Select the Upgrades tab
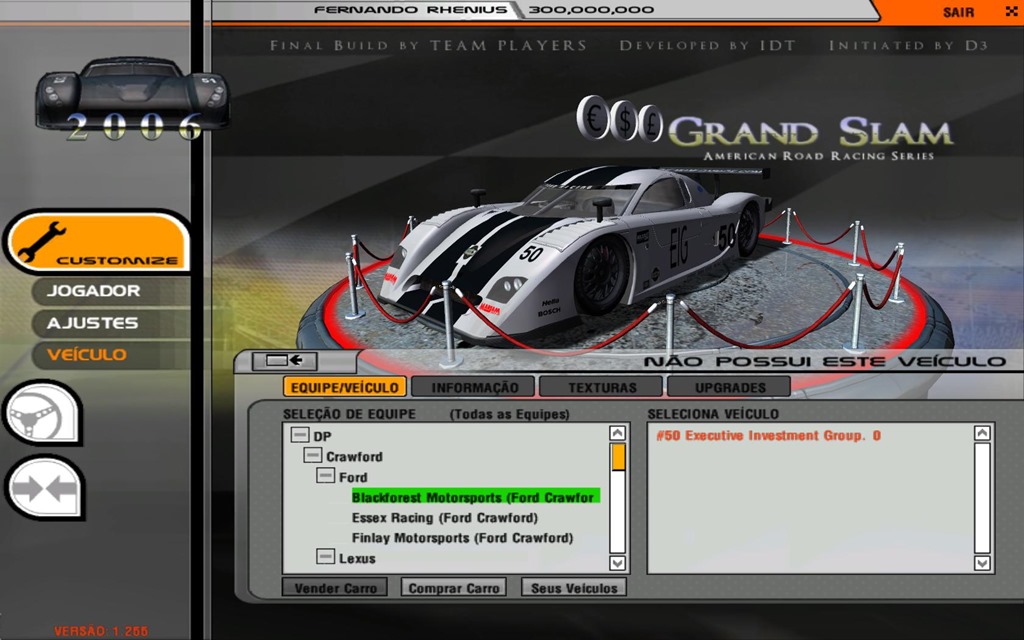The width and height of the screenshot is (1024, 640). pos(728,387)
